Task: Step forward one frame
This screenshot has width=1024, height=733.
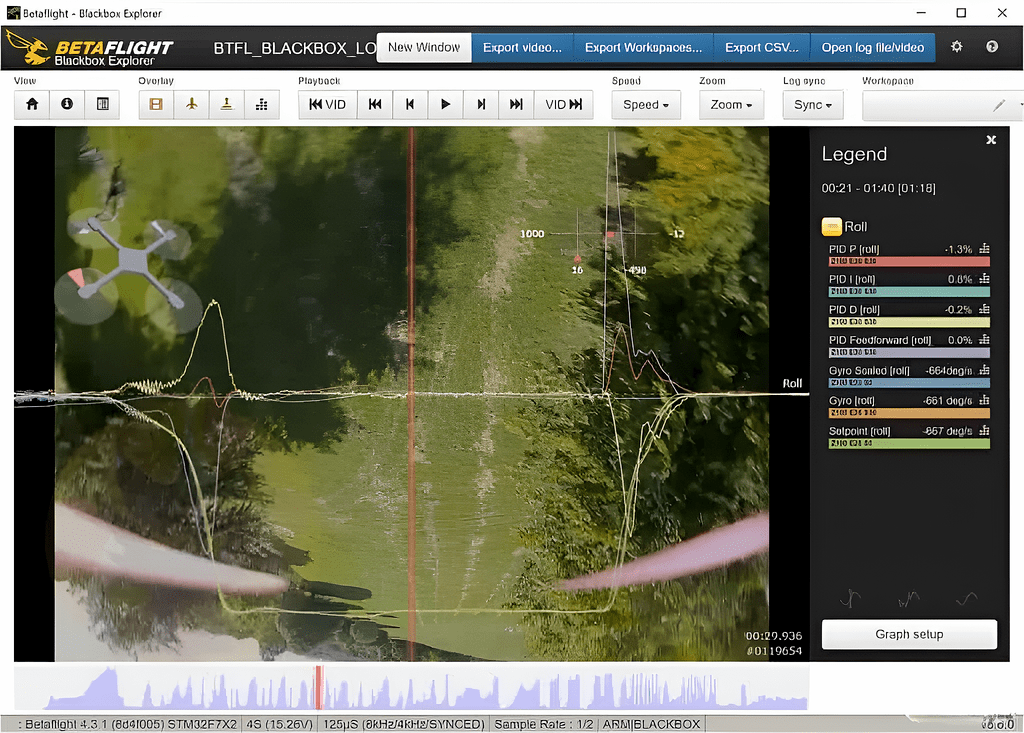Action: (481, 105)
